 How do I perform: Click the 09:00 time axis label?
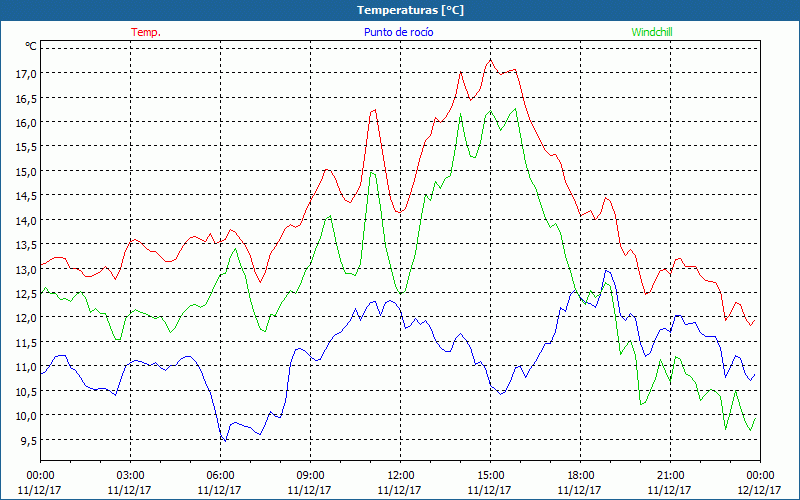coord(310,476)
